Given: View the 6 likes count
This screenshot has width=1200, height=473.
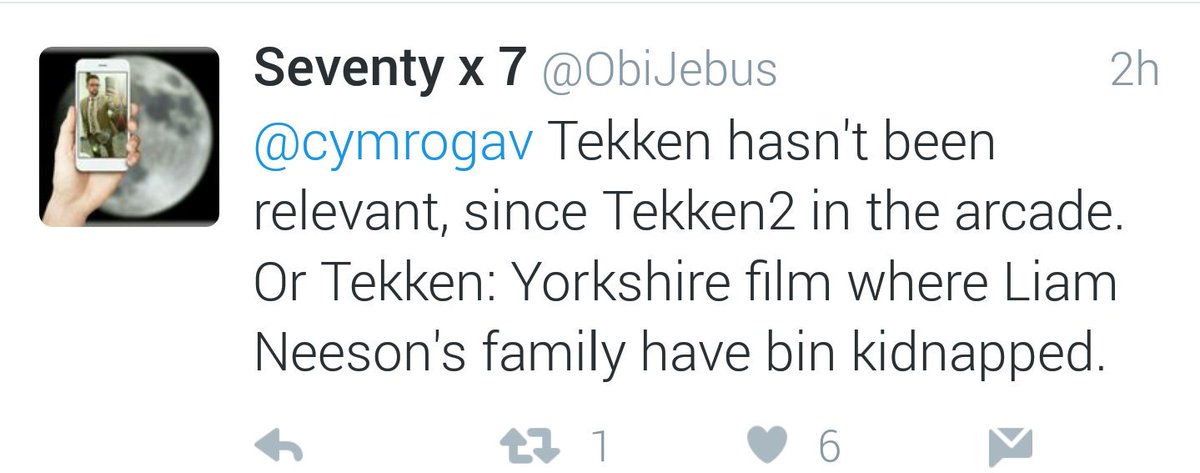Looking at the screenshot, I should pos(829,446).
